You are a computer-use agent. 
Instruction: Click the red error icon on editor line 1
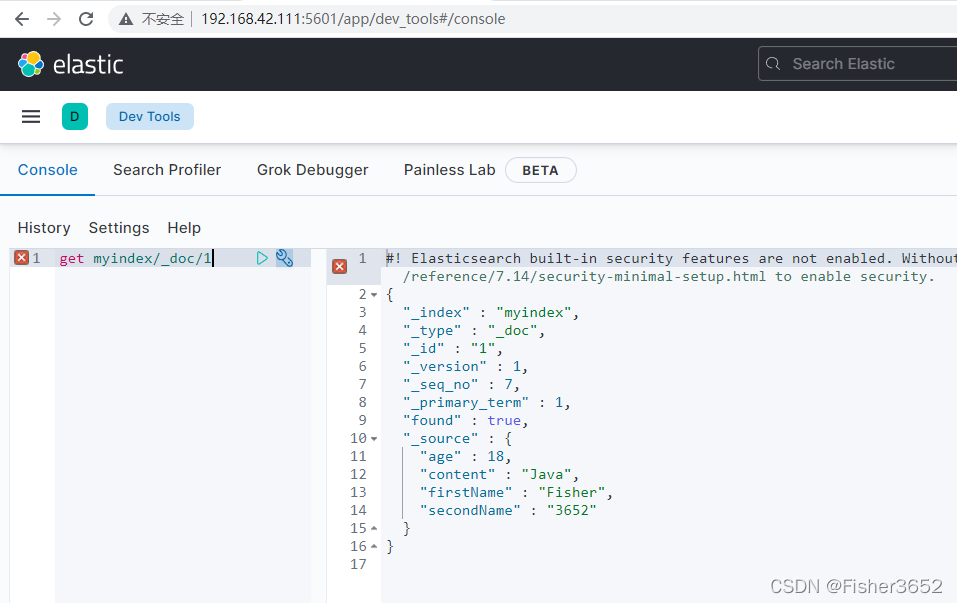pyautogui.click(x=21, y=258)
